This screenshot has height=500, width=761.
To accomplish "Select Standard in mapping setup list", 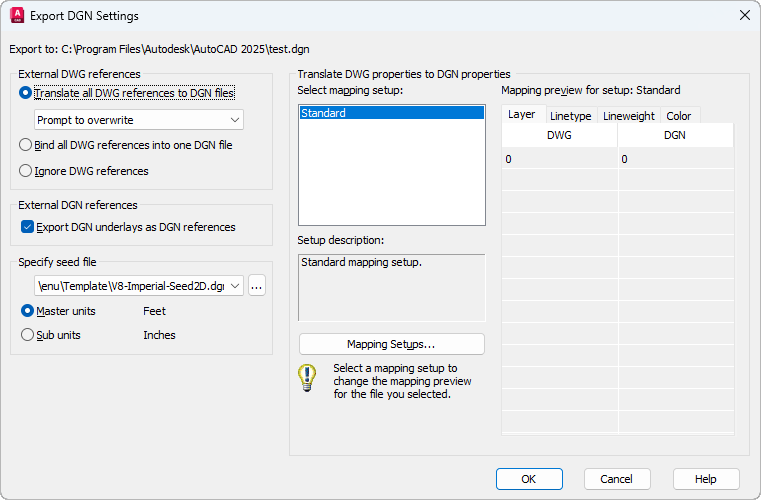I will click(x=391, y=113).
